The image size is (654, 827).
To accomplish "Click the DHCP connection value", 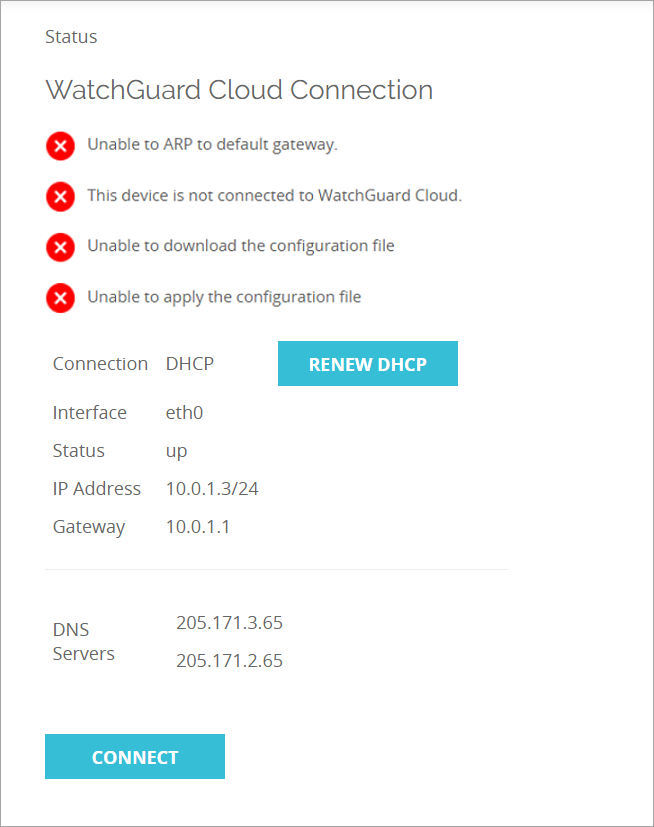I will click(x=189, y=363).
